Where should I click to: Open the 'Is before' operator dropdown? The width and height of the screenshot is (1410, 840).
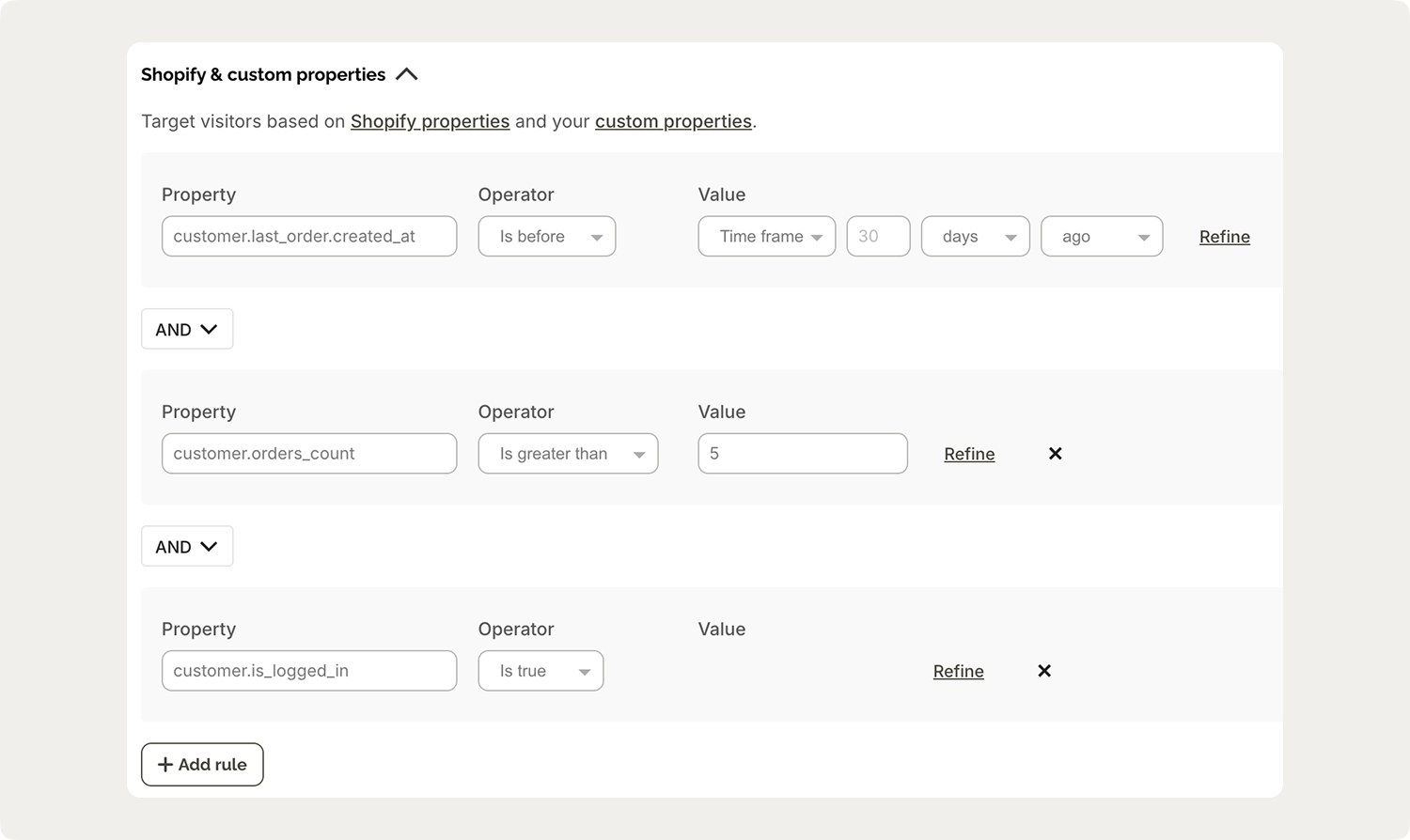click(x=547, y=237)
